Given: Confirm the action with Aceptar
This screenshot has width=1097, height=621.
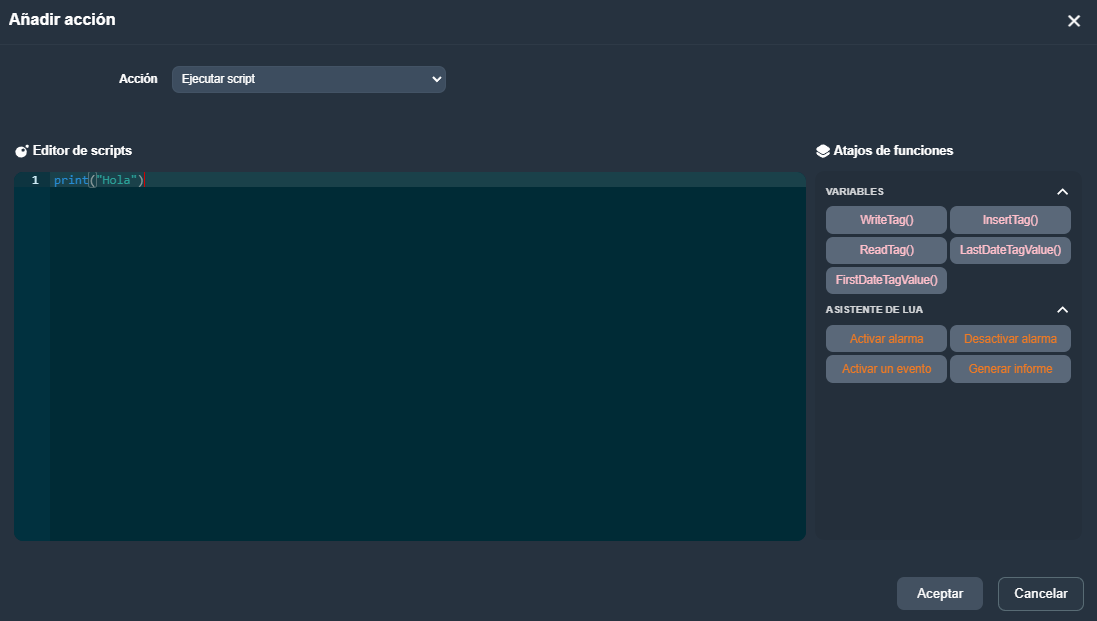Looking at the screenshot, I should coord(939,593).
